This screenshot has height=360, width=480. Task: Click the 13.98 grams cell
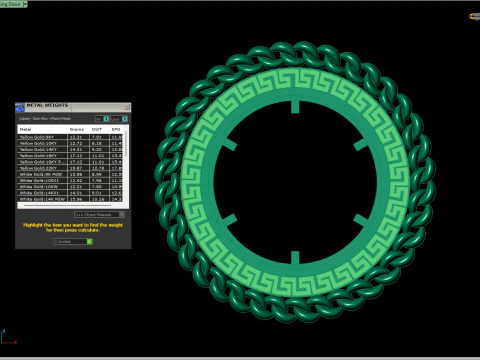click(78, 174)
